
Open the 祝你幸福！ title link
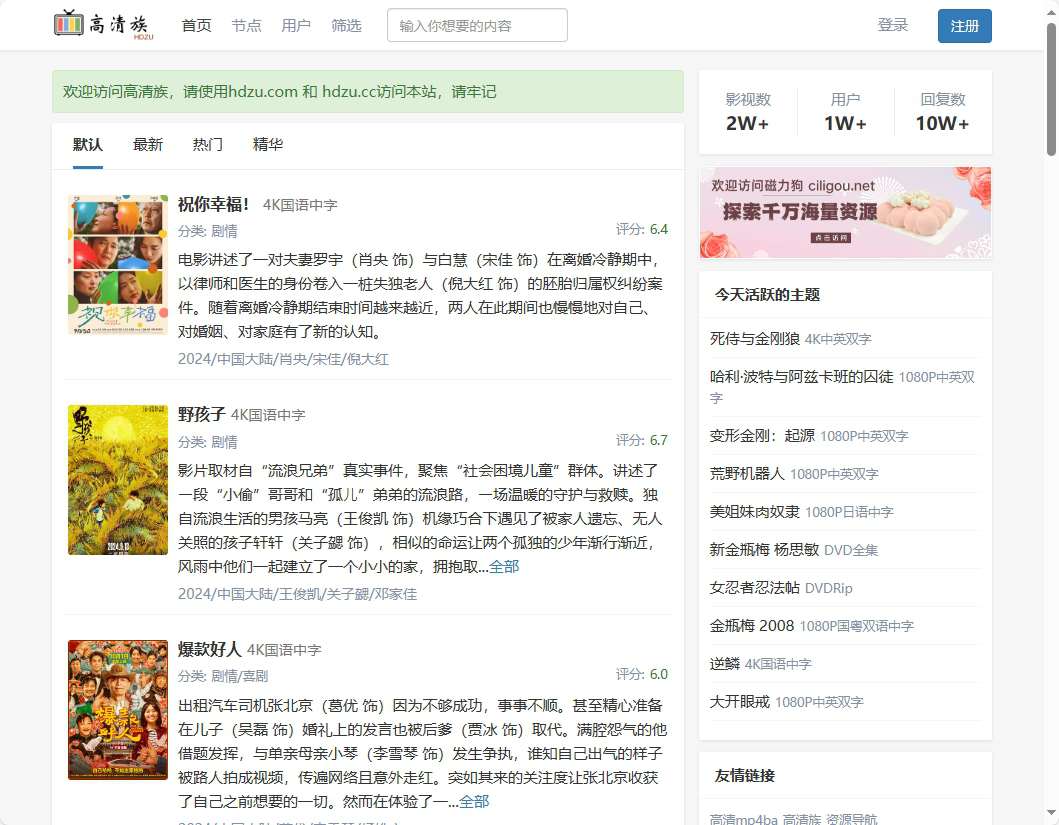pyautogui.click(x=213, y=204)
